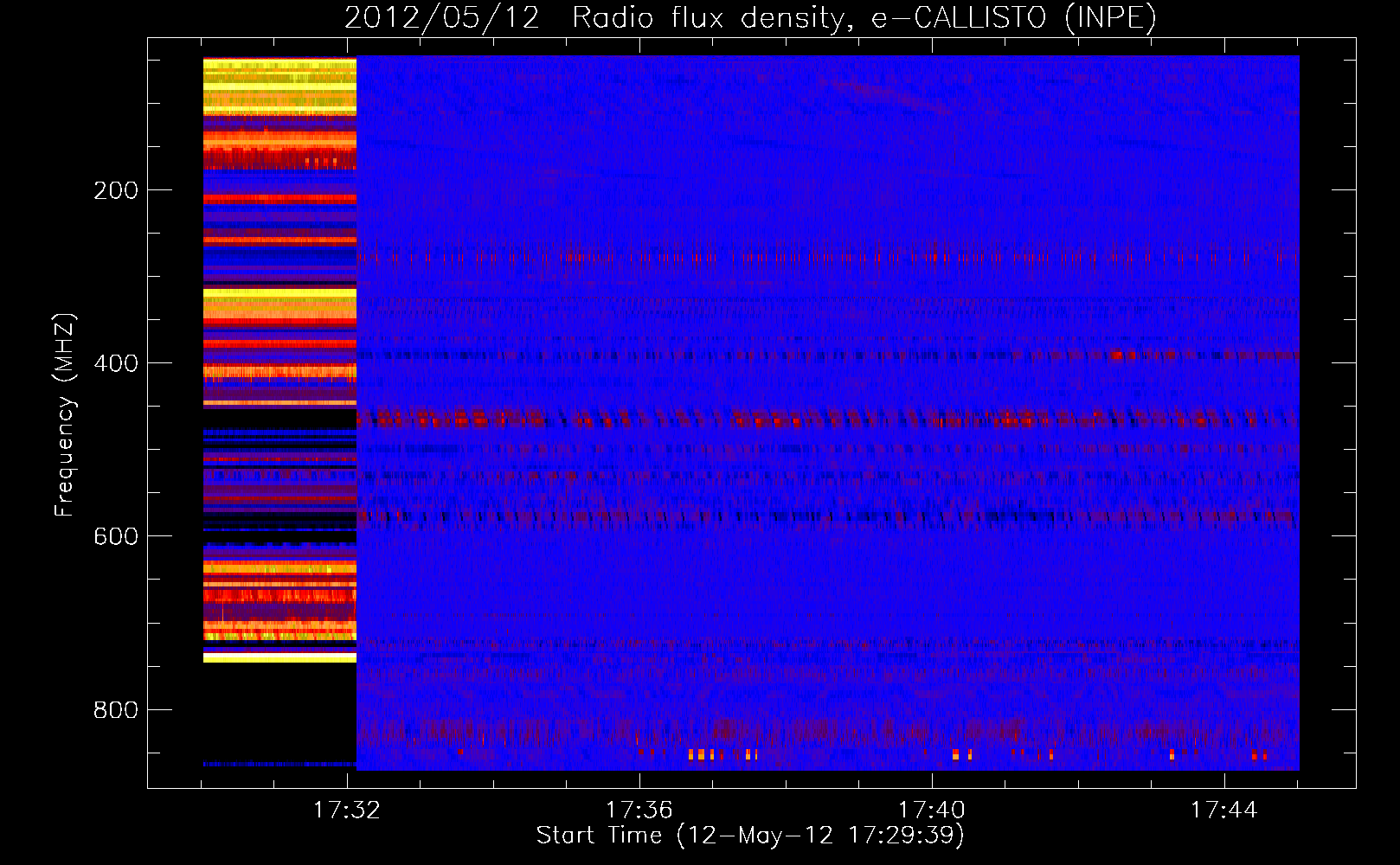Click the 400 frequency tick label
This screenshot has width=1400, height=865.
pos(116,364)
